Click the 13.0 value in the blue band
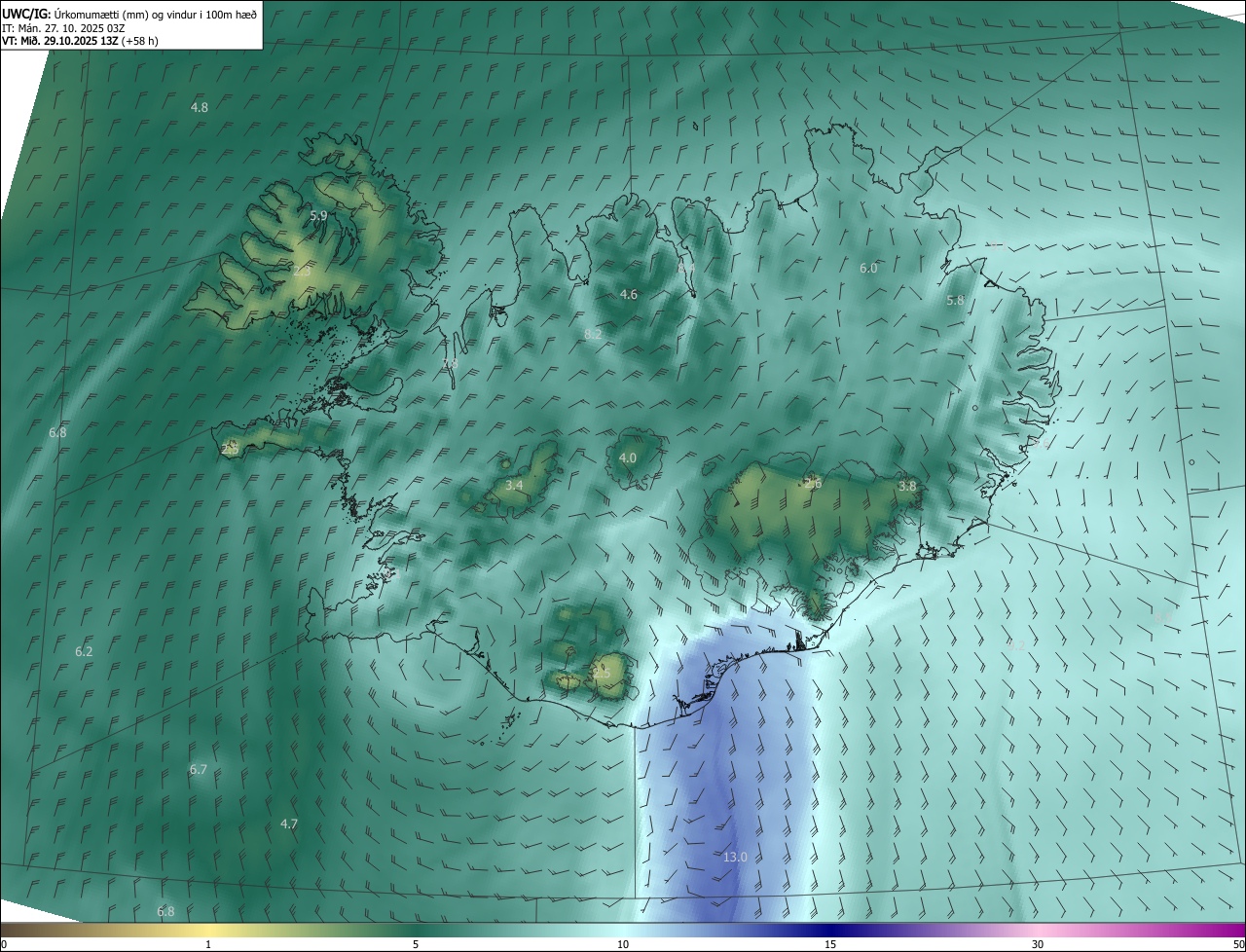This screenshot has width=1246, height=952. [x=735, y=857]
